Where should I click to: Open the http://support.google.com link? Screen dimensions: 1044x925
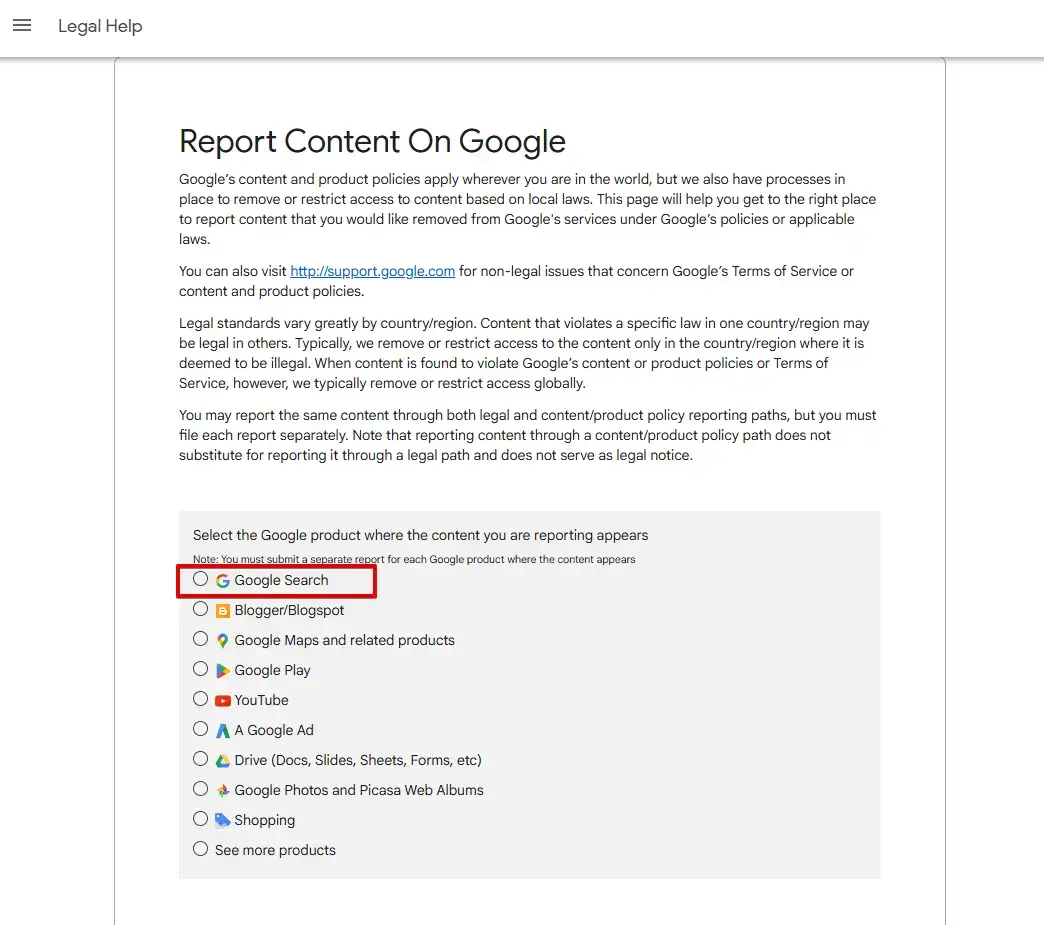point(372,271)
